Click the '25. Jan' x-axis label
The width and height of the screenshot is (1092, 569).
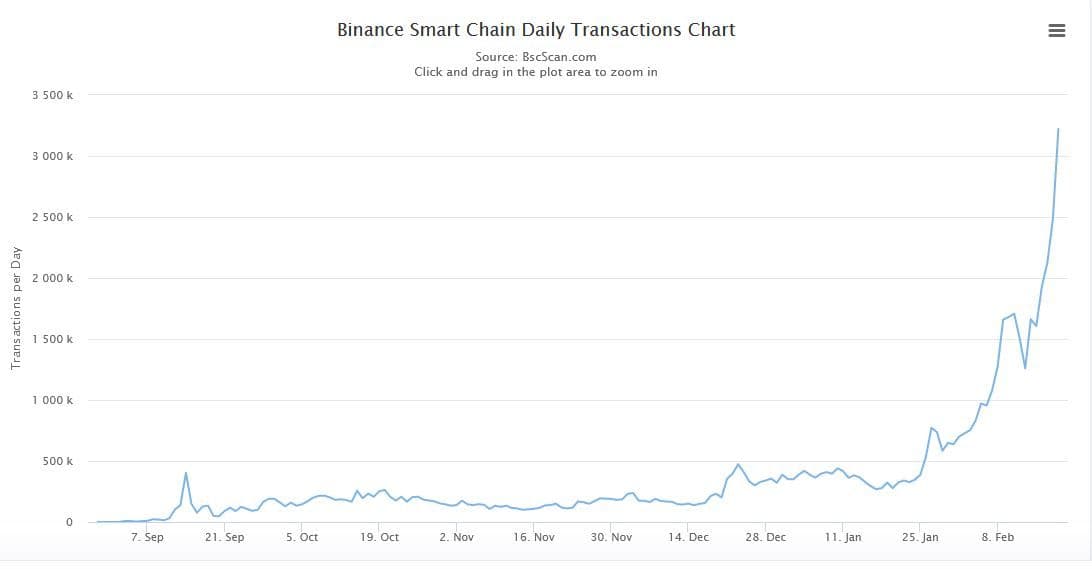tap(920, 537)
